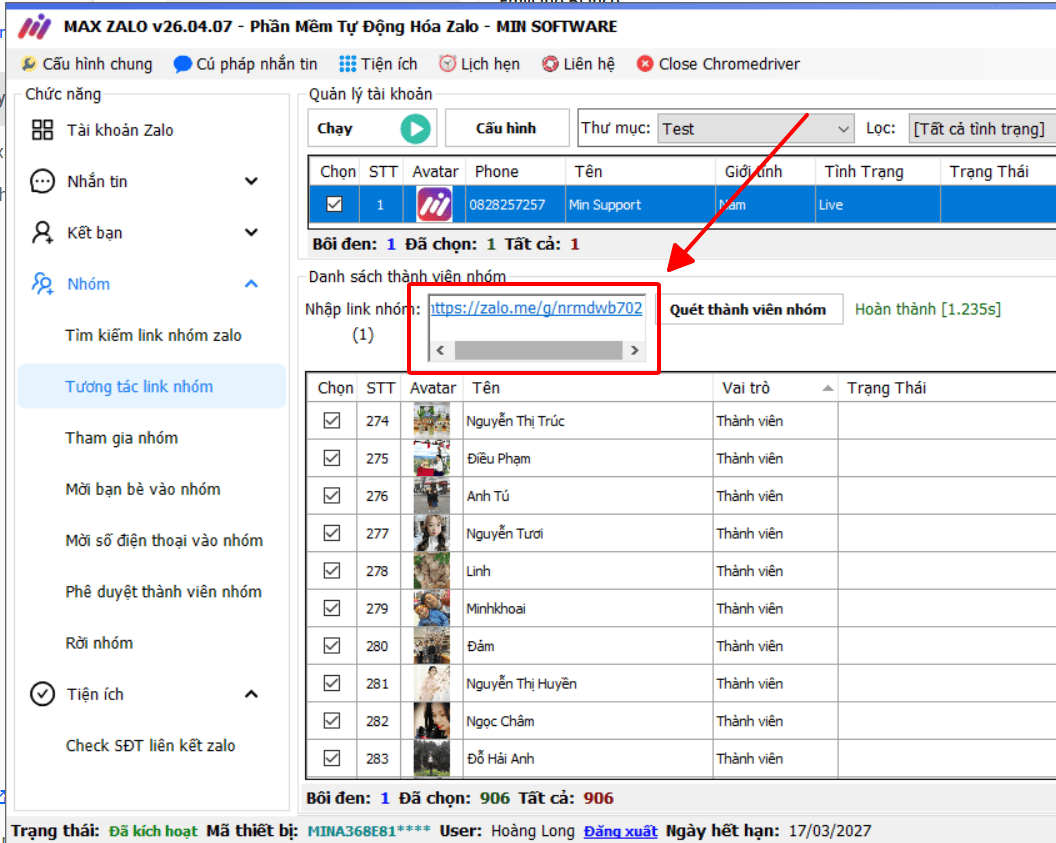
Task: Expand the Kết bạn section chevron
Action: [x=251, y=232]
